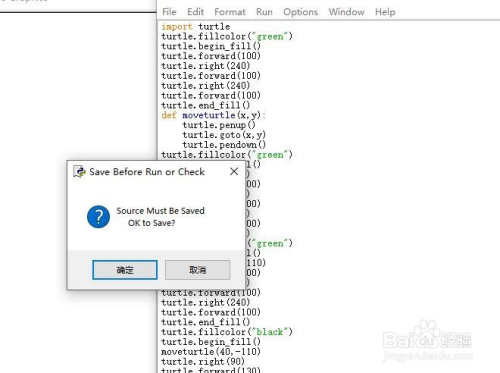500x373 pixels.
Task: Click the 'def moveturtle(x,y):' line
Action: pos(214,115)
